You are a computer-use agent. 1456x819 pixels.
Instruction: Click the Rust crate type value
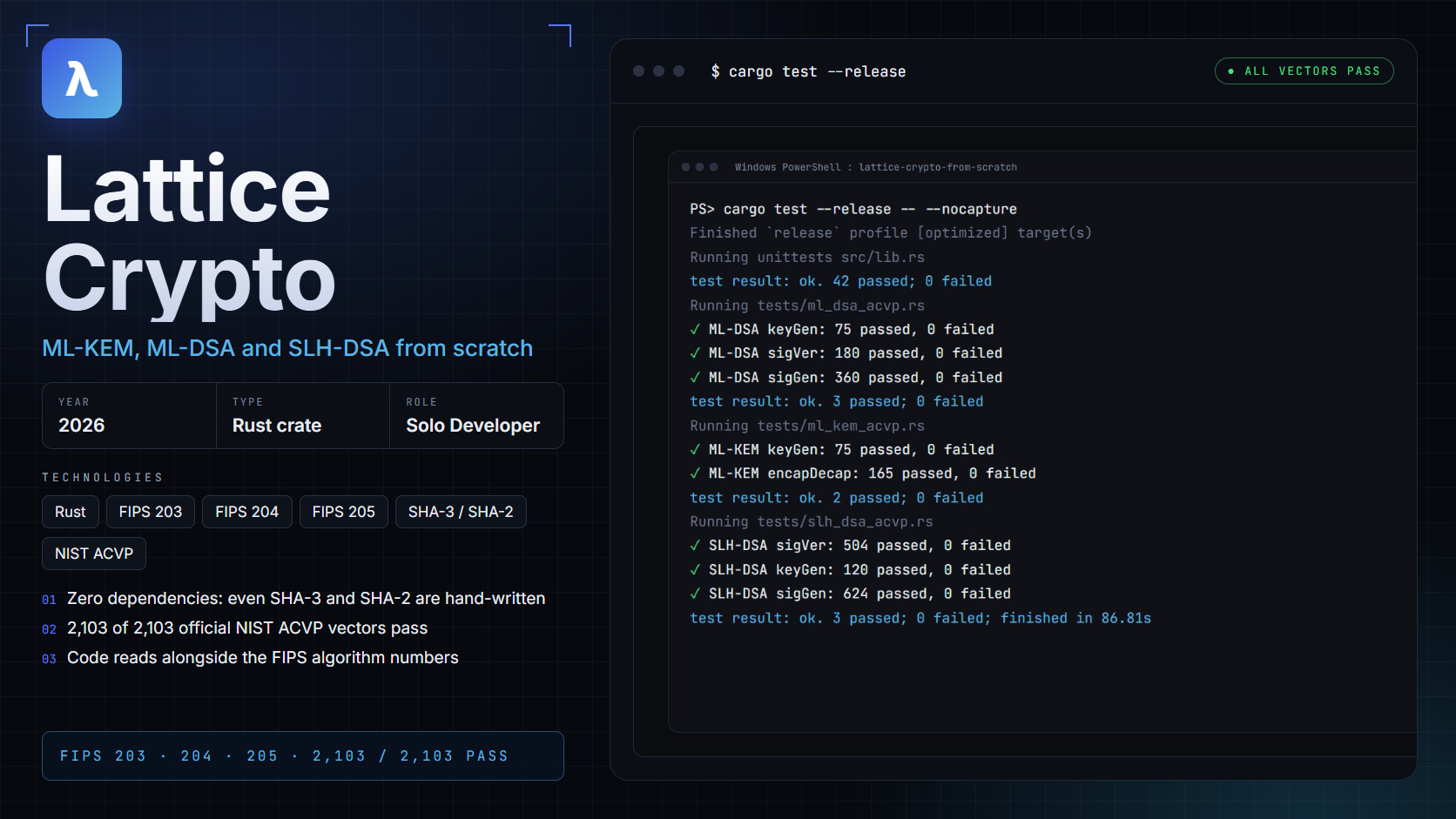coord(277,426)
